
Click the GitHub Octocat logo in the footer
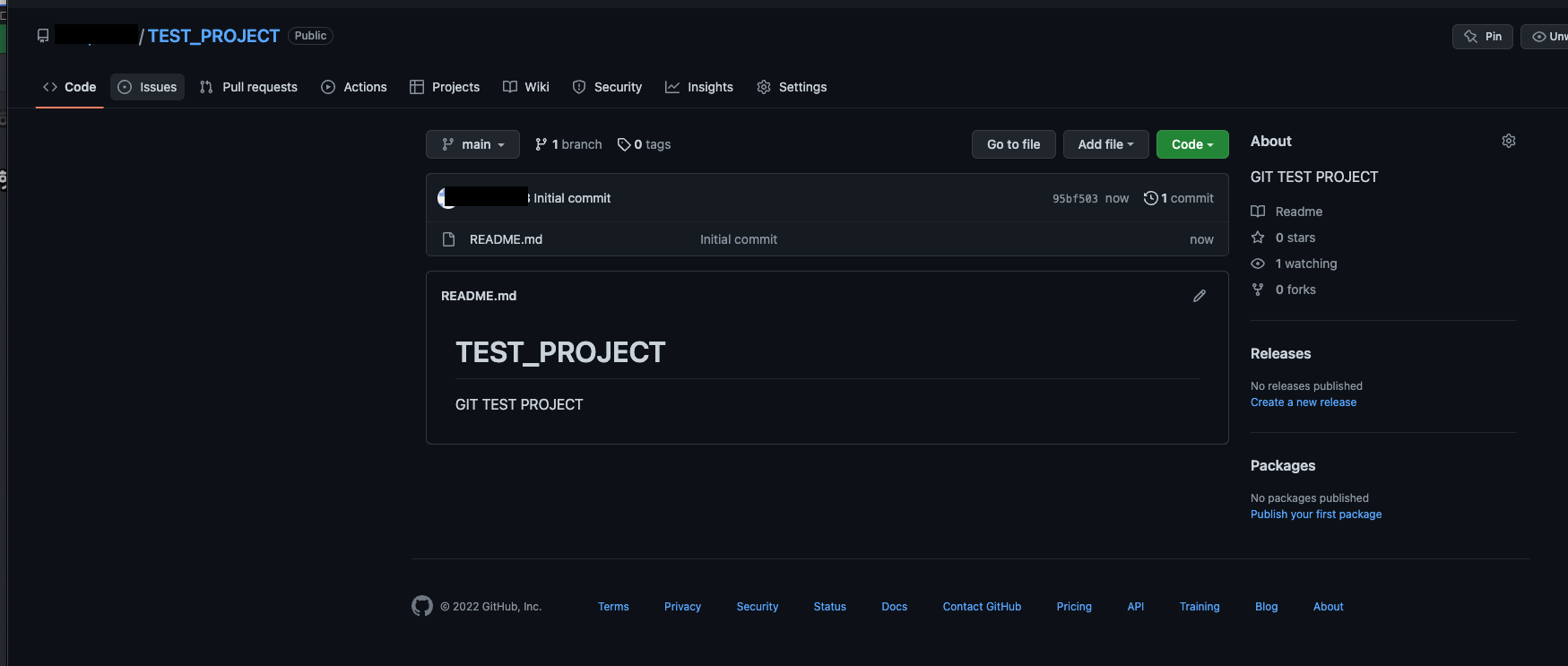[422, 607]
